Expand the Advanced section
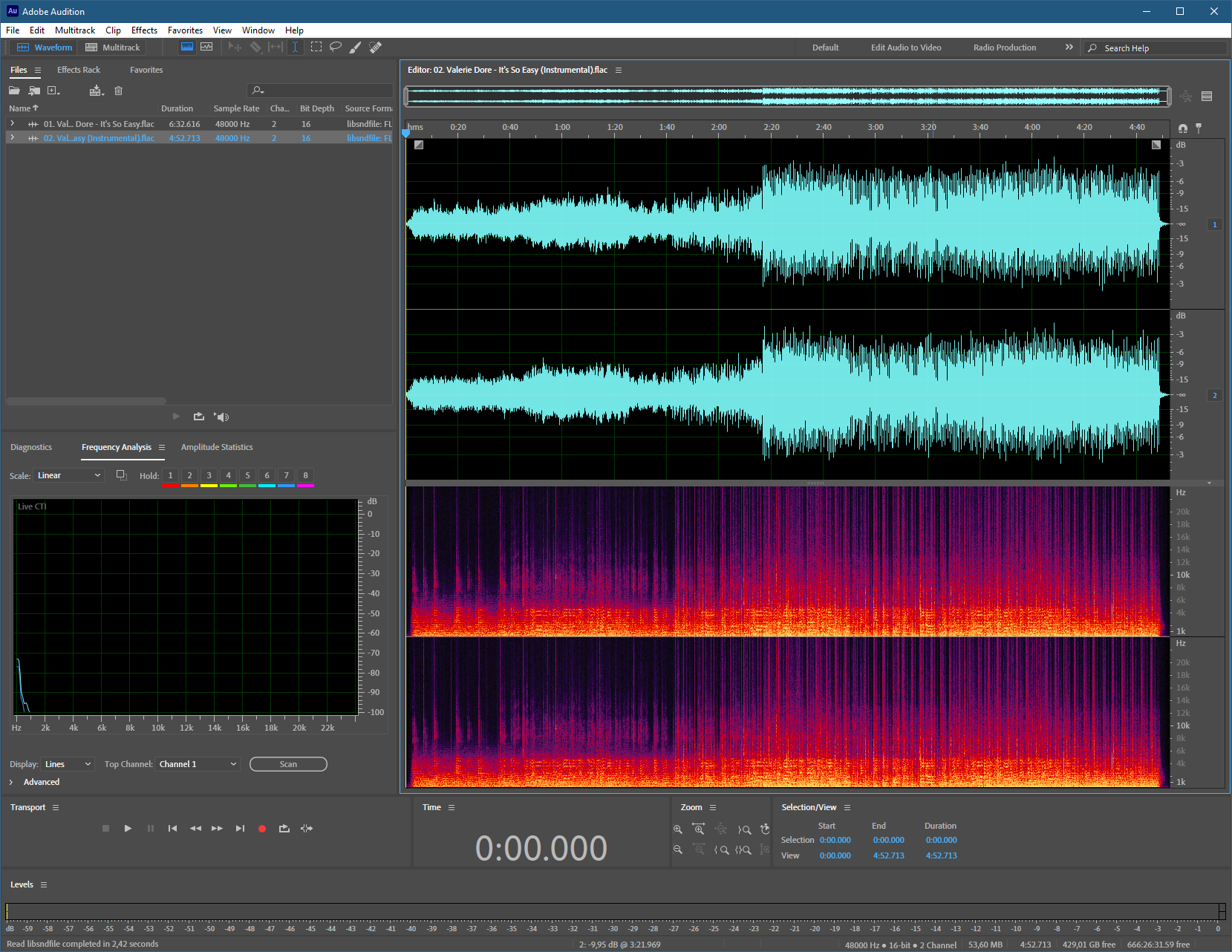The height and width of the screenshot is (952, 1232). pyautogui.click(x=11, y=782)
